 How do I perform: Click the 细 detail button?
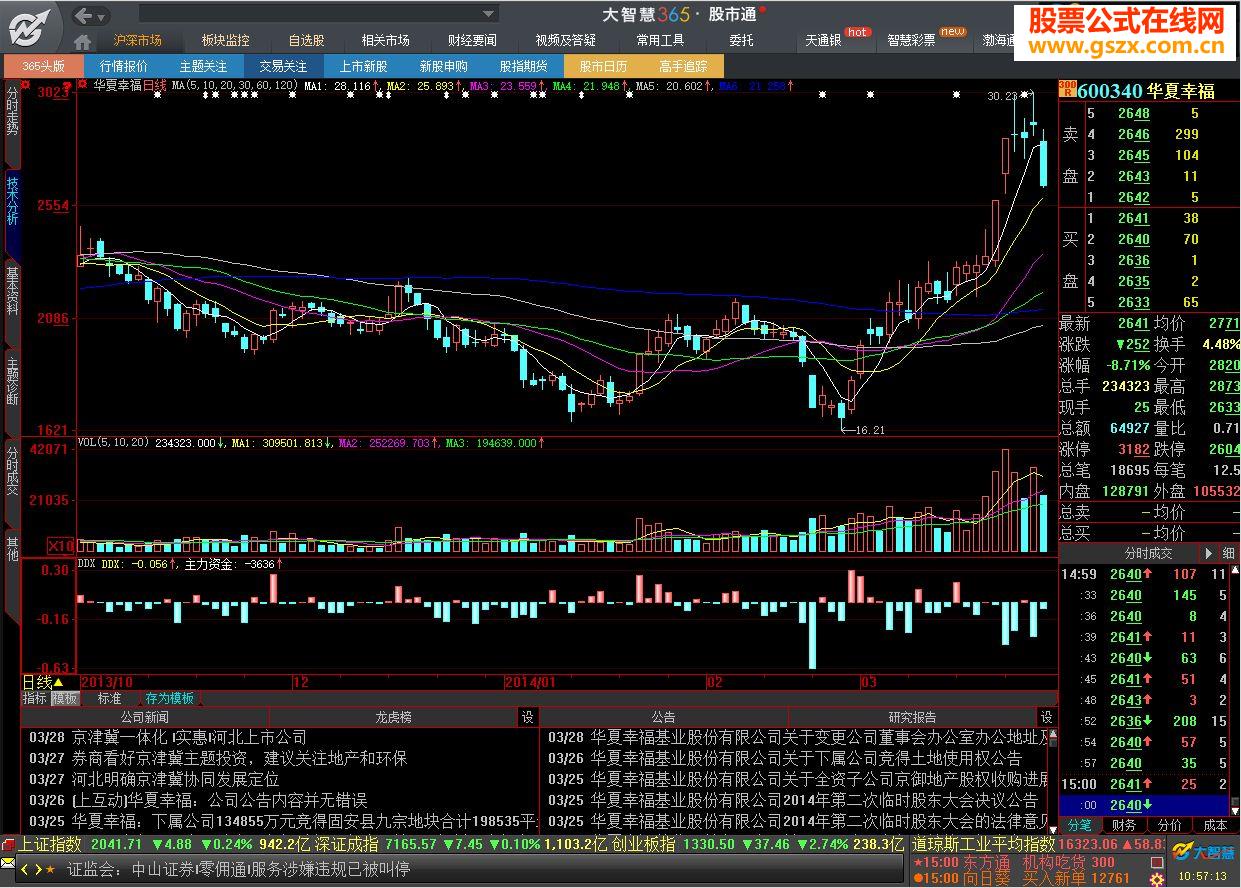tap(1228, 553)
